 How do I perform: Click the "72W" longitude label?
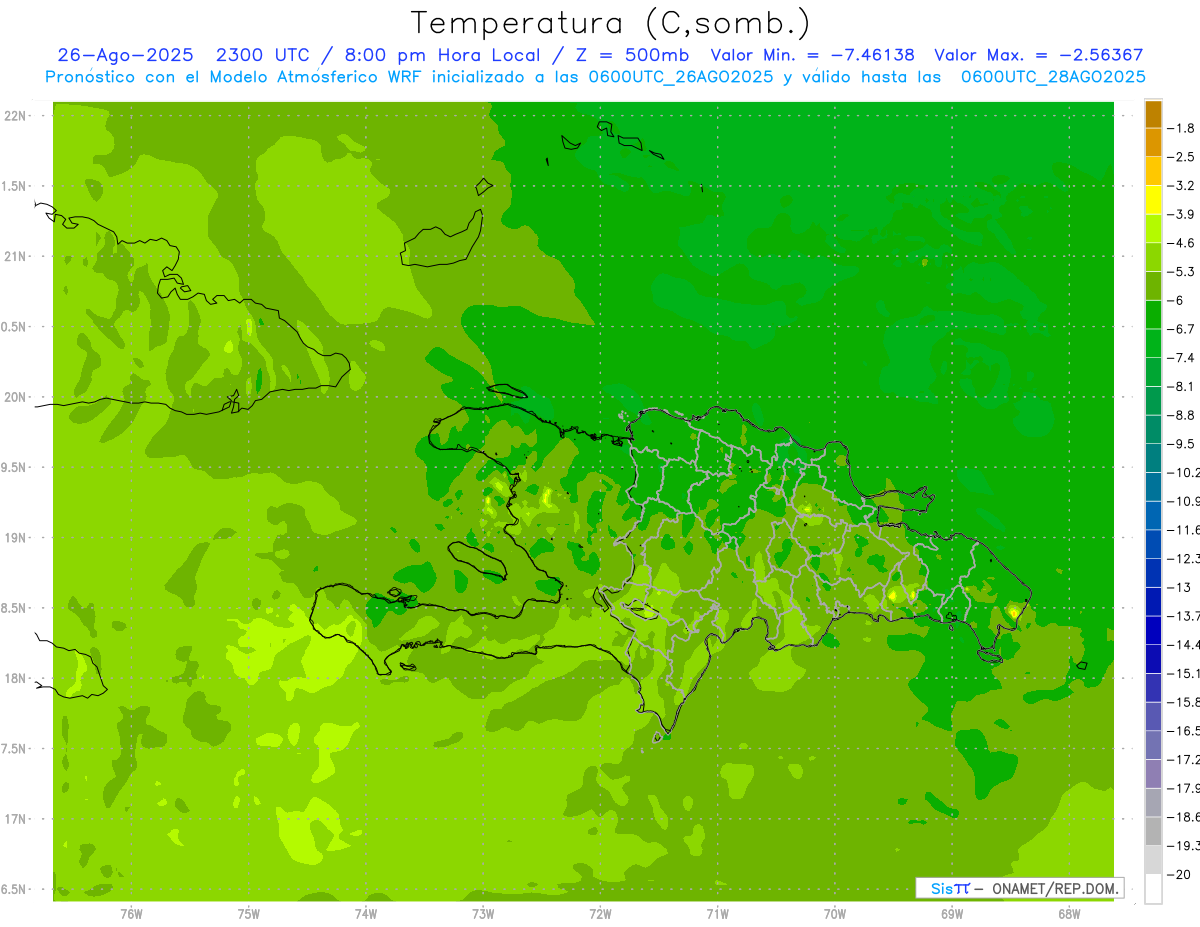(x=600, y=914)
